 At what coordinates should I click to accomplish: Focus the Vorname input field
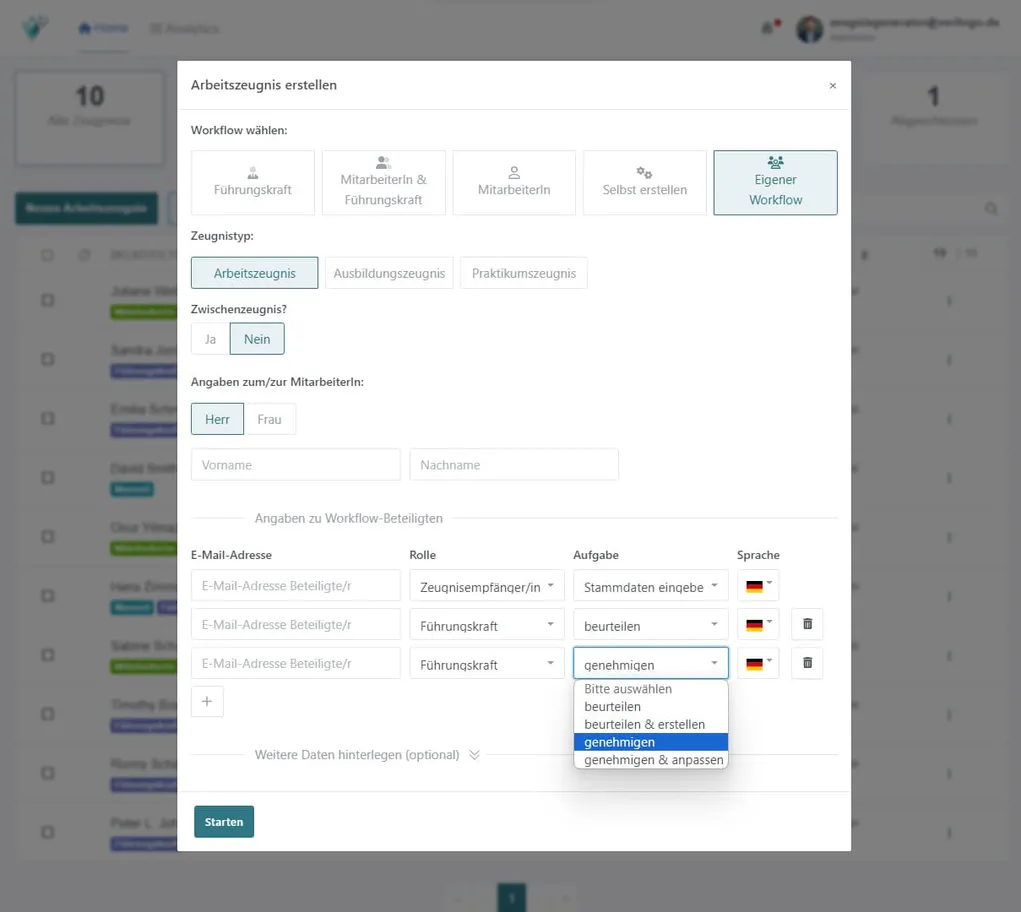(296, 464)
